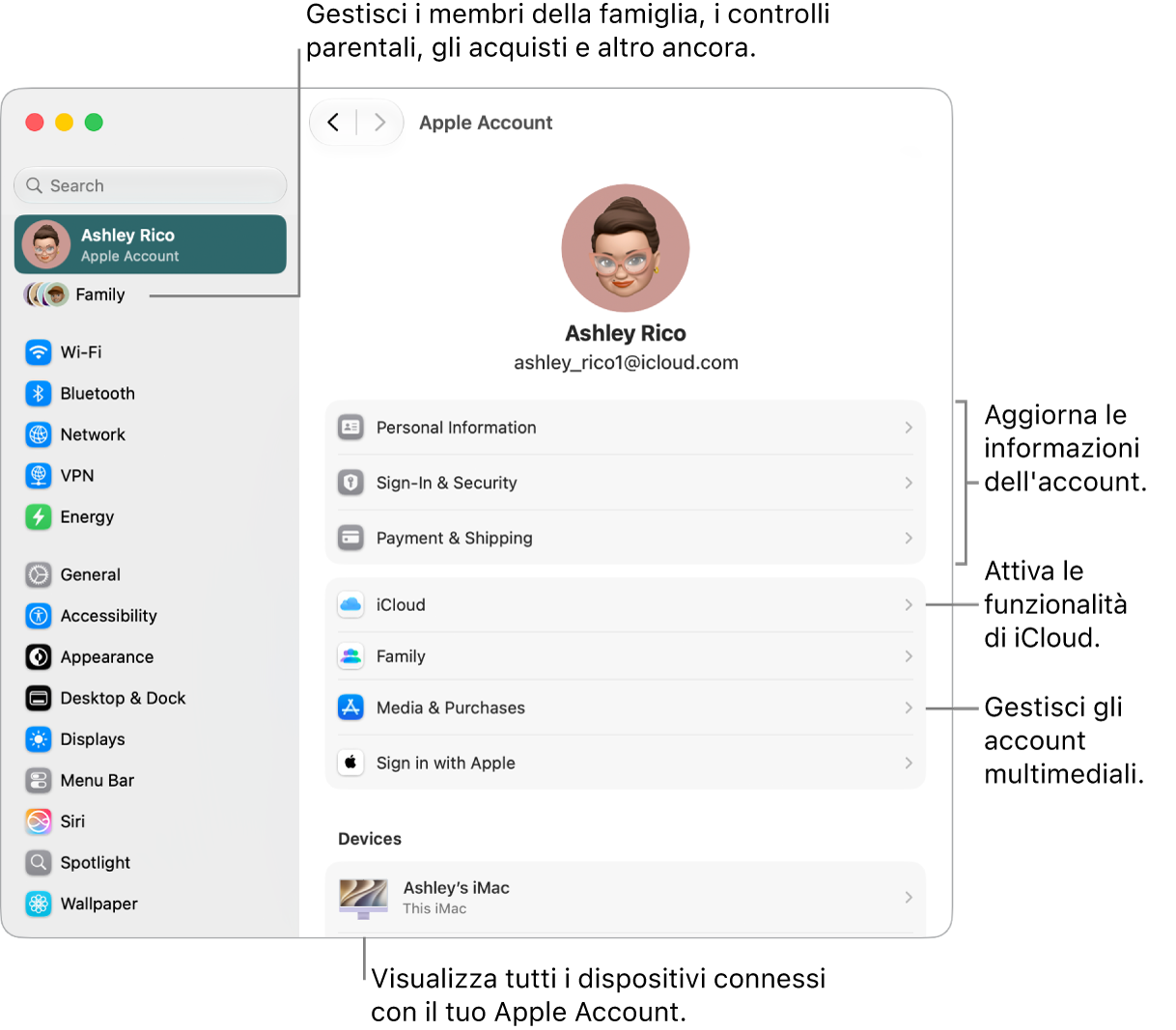The width and height of the screenshot is (1176, 1030).
Task: Click the This iMac subtitle
Action: point(434,908)
